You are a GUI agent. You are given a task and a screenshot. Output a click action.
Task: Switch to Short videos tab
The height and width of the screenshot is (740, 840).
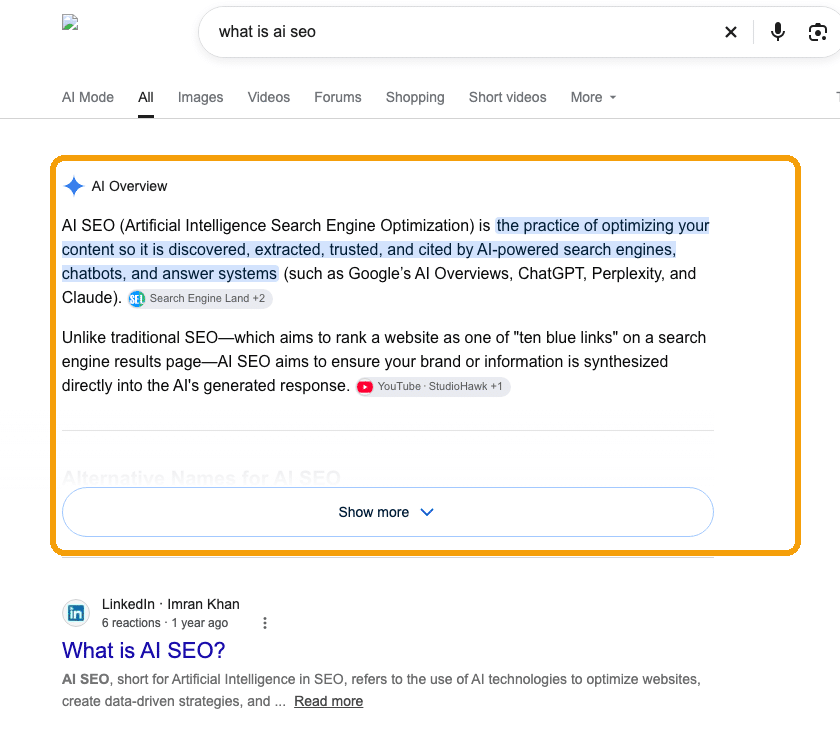tap(507, 98)
